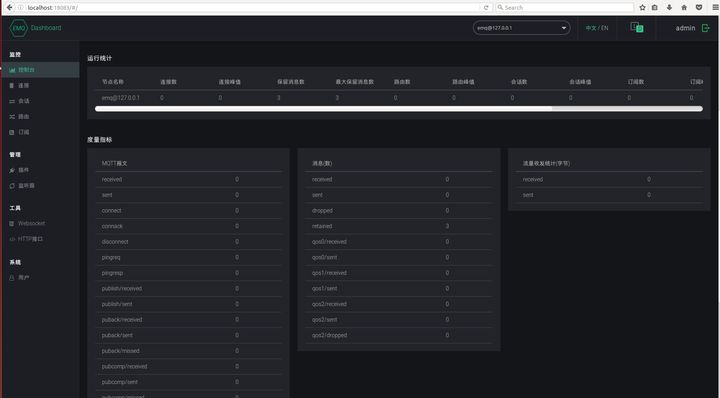This screenshot has width=720, height=398.
Task: Click the pingresp metric row
Action: [x=189, y=273]
